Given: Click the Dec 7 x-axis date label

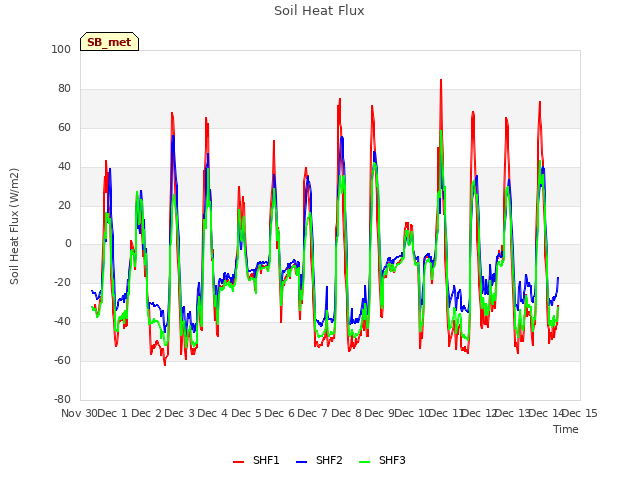Looking at the screenshot, I should (313, 413).
